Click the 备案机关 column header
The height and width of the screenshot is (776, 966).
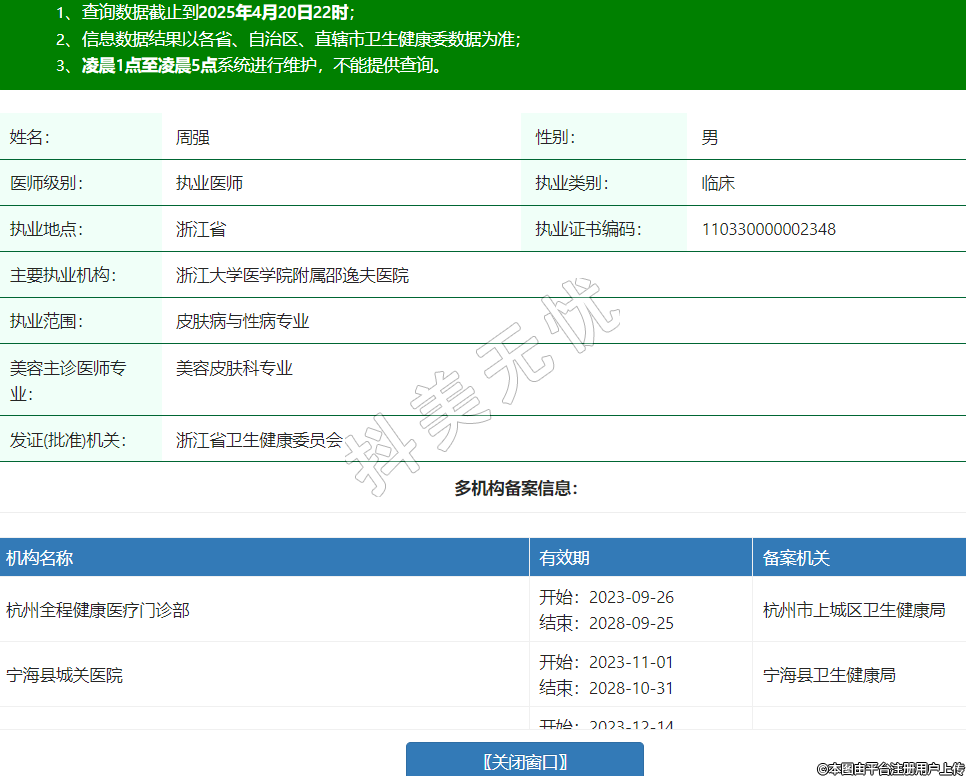point(796,558)
